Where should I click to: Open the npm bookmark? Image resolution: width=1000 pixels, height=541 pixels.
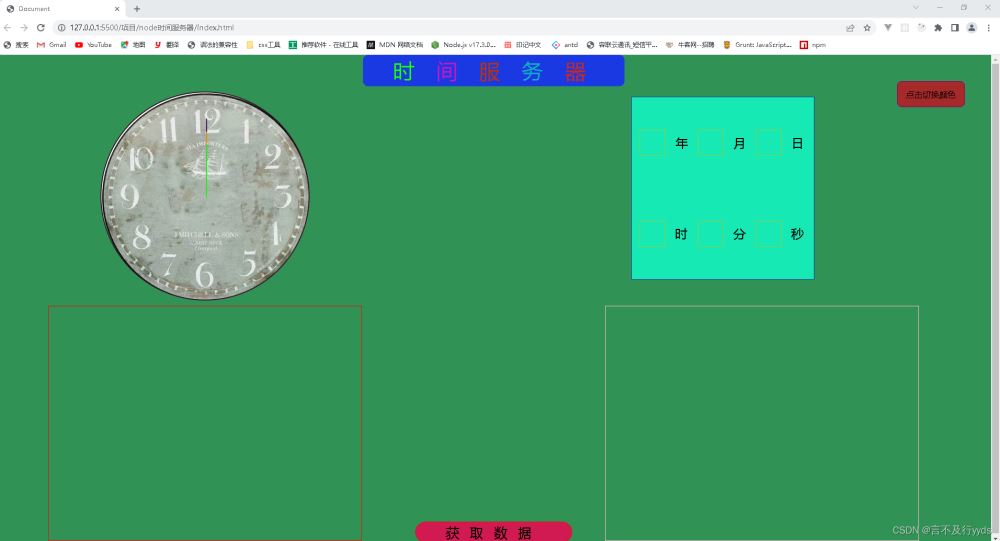(813, 45)
